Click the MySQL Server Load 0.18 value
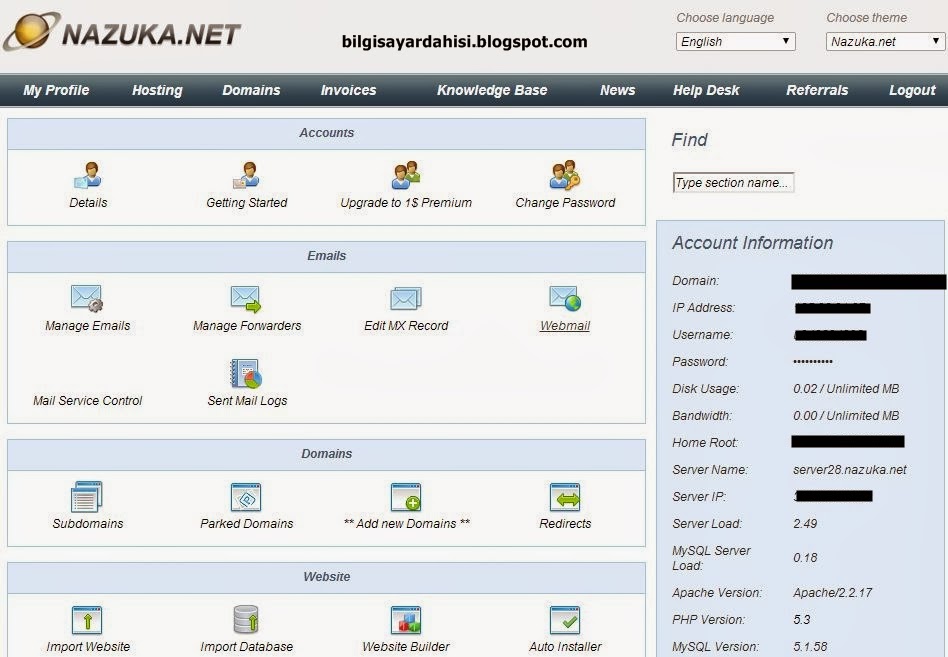 point(805,558)
